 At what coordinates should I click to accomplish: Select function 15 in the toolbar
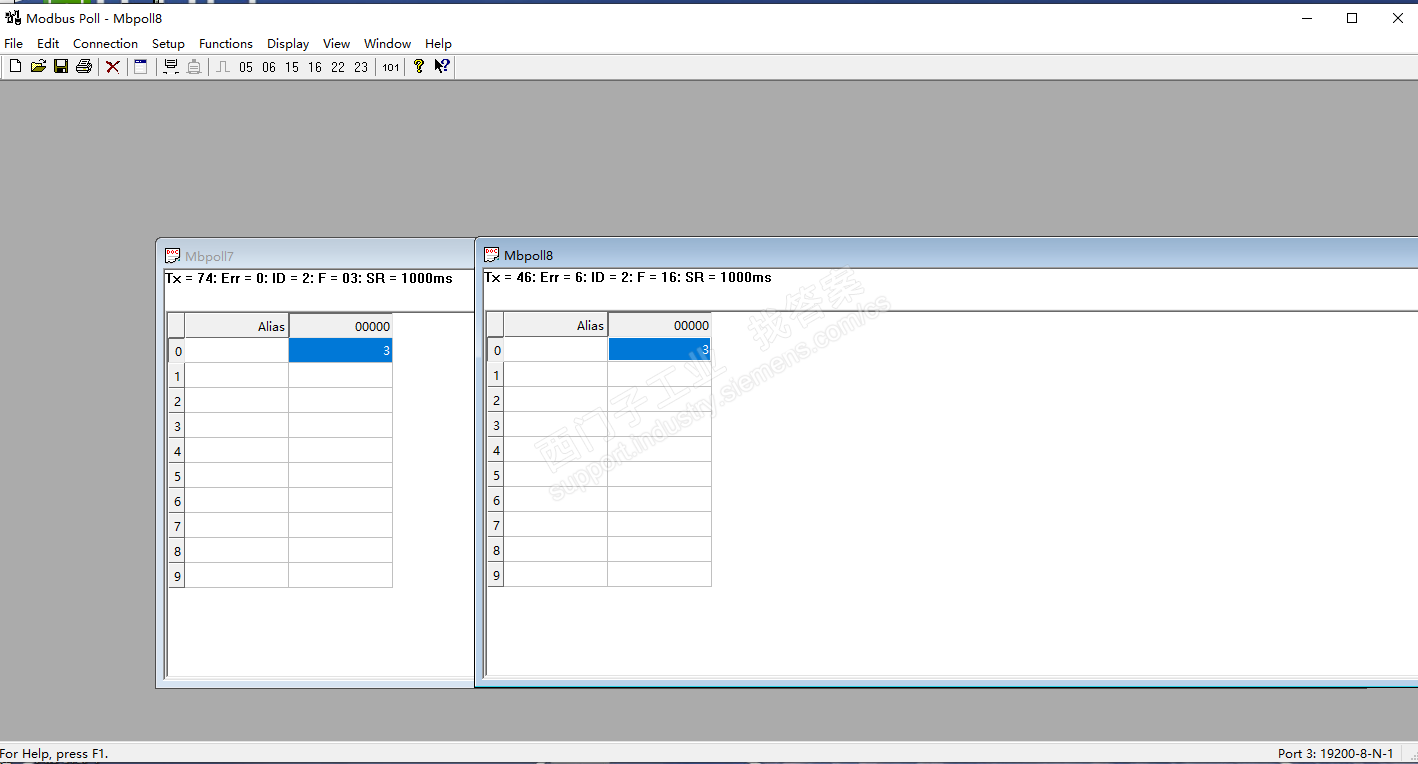pyautogui.click(x=292, y=67)
